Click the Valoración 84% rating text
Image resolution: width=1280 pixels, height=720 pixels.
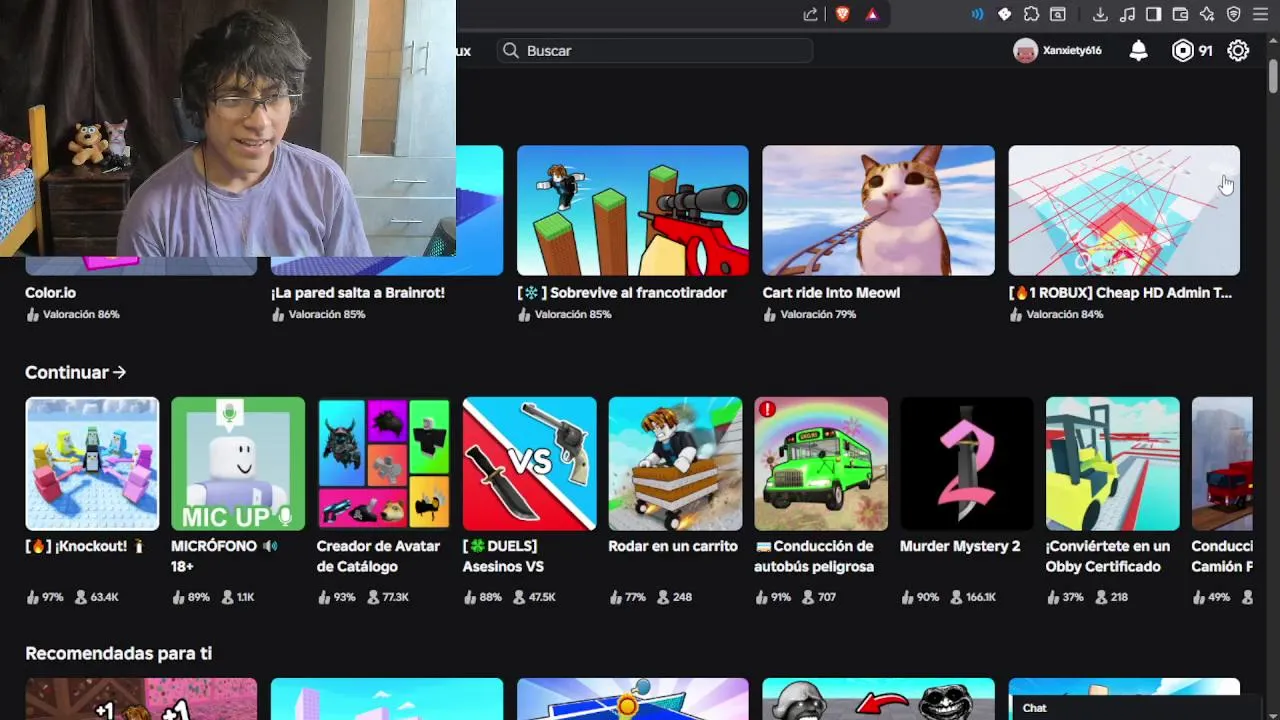coord(1065,314)
